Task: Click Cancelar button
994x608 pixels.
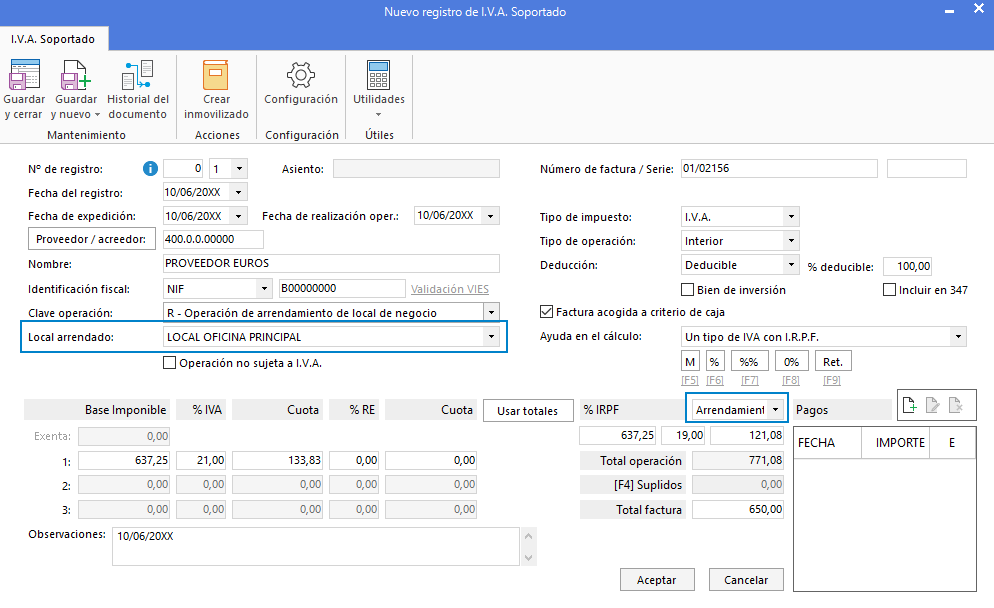Action: pyautogui.click(x=746, y=579)
